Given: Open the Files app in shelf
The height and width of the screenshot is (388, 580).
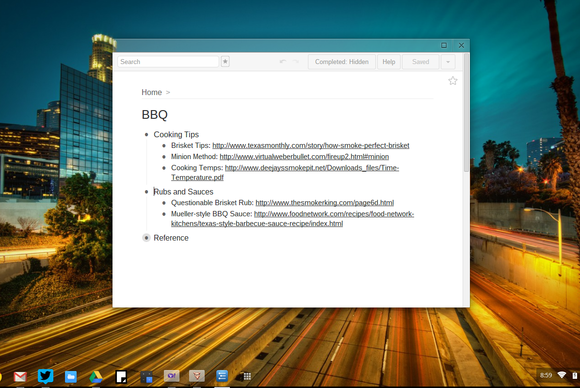Looking at the screenshot, I should click(x=71, y=377).
